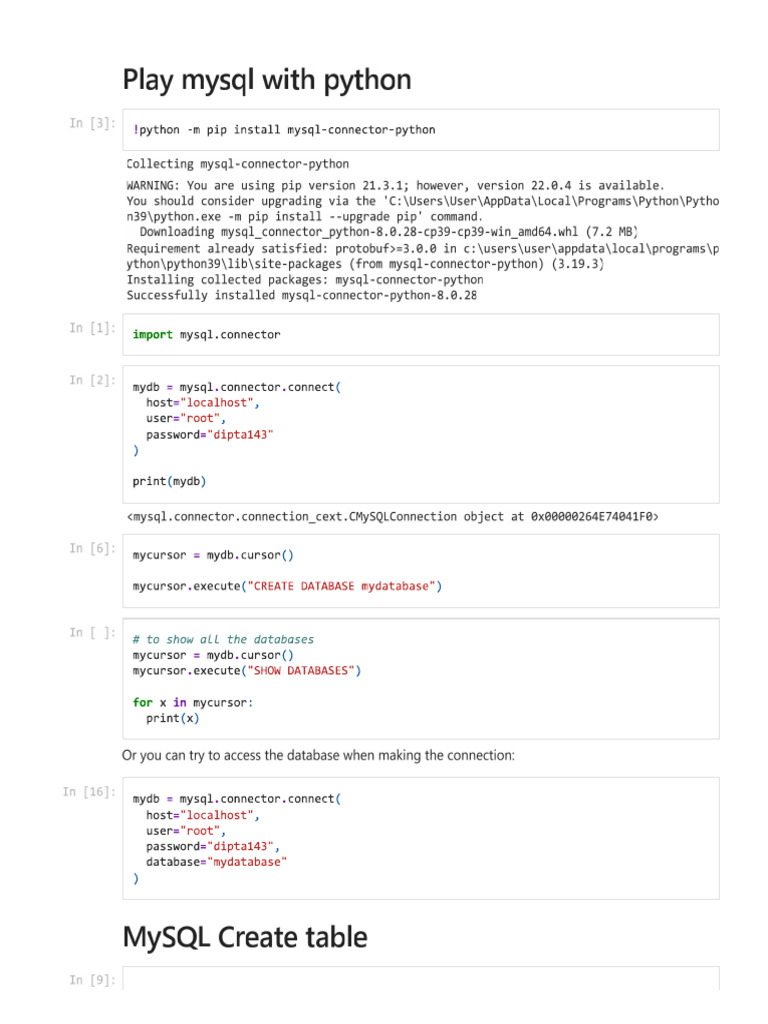Screen dimensions: 768x1024
Task: Click the 'In [1]:' prompt label
Action: coord(92,328)
